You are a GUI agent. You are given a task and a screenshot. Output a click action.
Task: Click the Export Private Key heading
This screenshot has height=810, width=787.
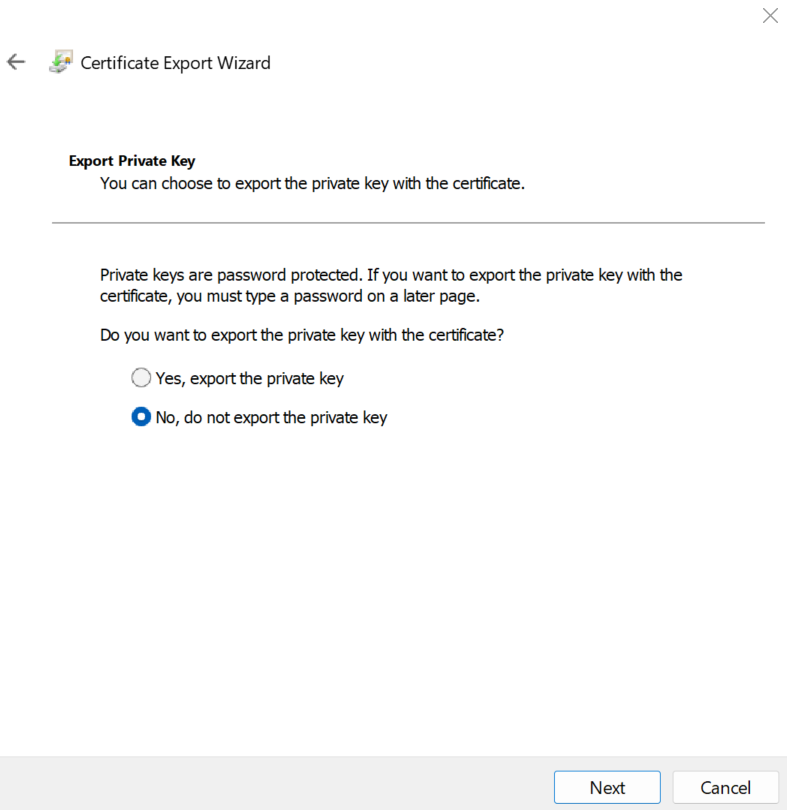pyautogui.click(x=132, y=161)
